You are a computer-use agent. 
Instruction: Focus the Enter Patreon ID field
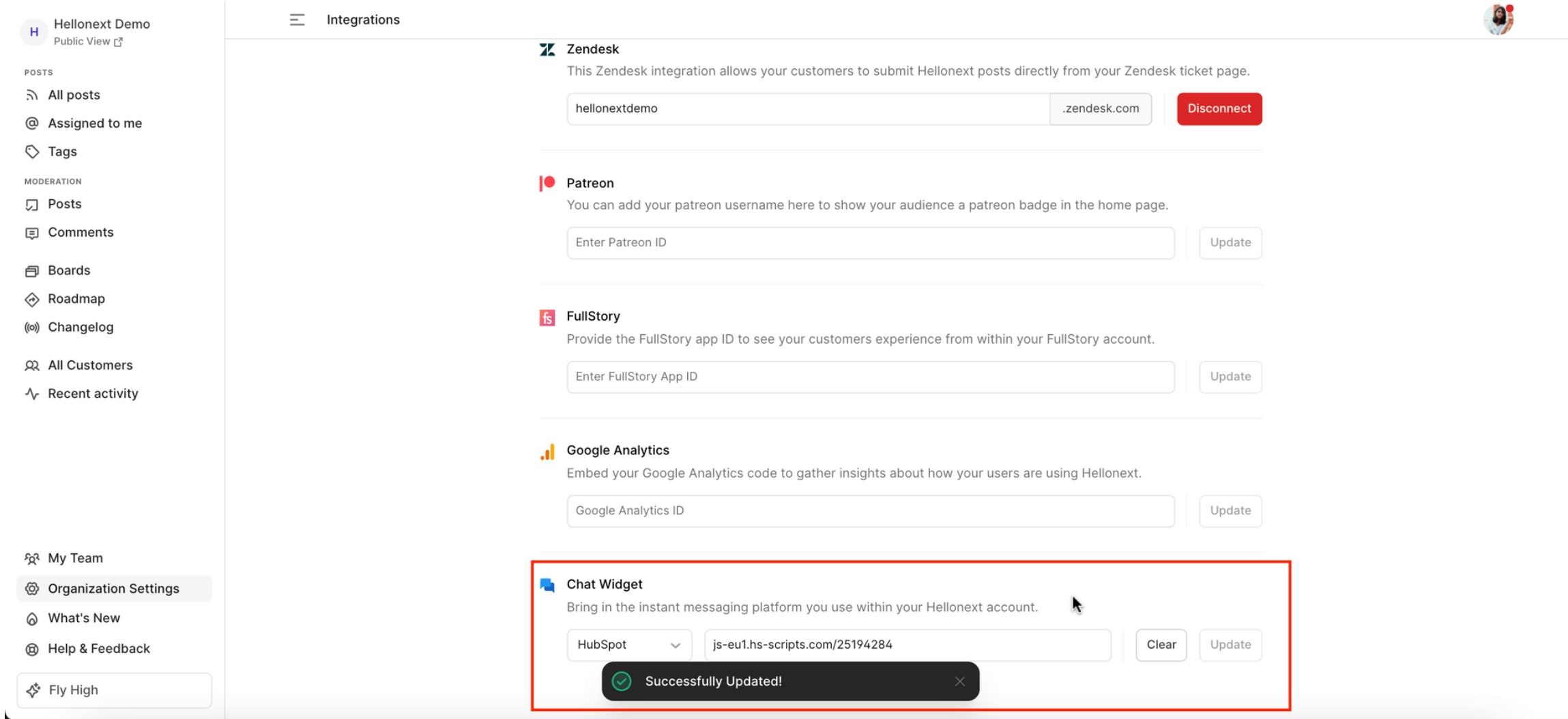(x=871, y=242)
